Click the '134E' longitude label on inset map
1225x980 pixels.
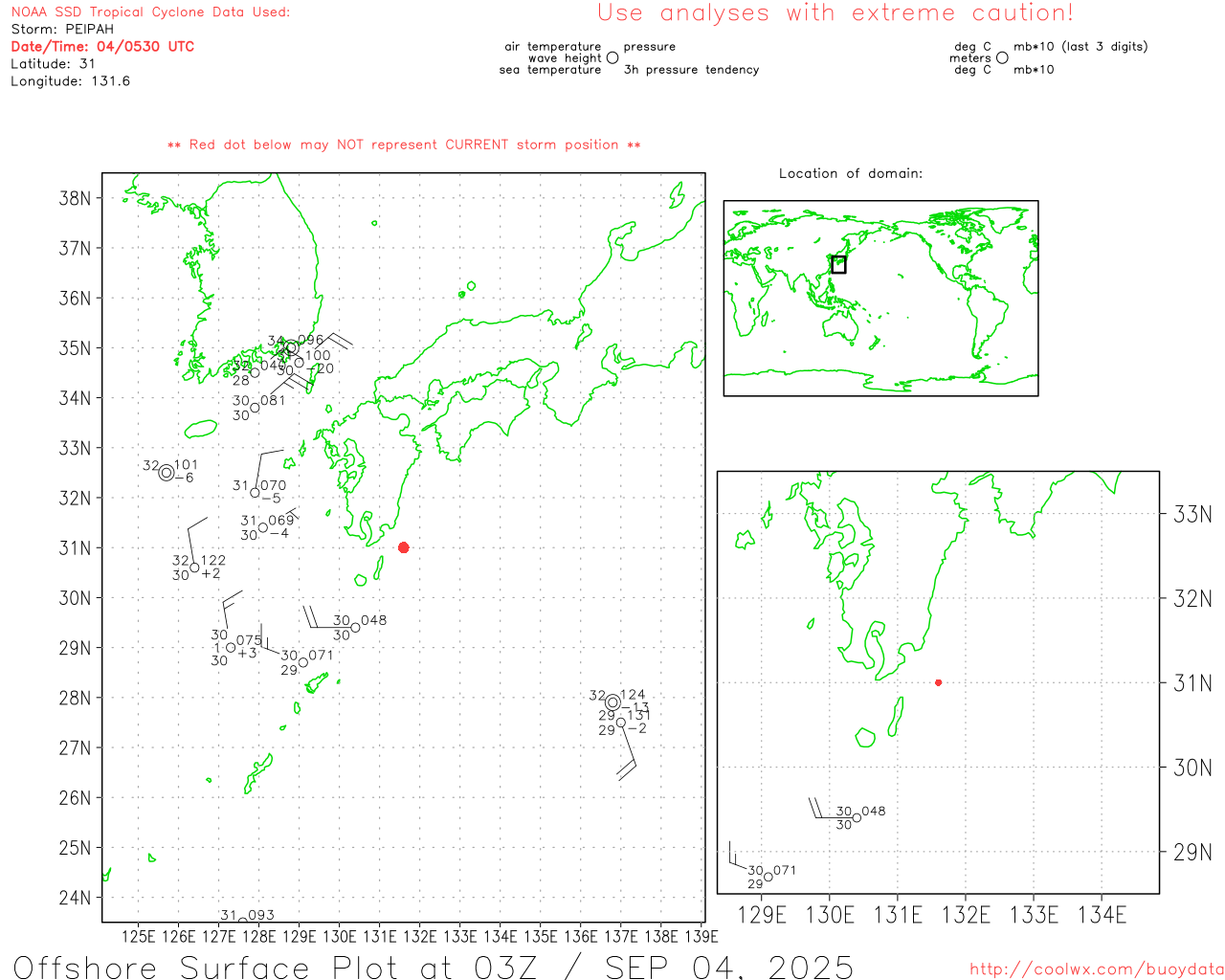(1102, 915)
